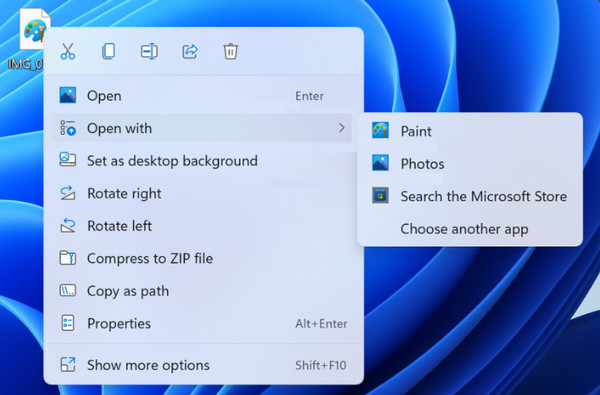Click Choose another app
This screenshot has height=395, width=600.
464,229
